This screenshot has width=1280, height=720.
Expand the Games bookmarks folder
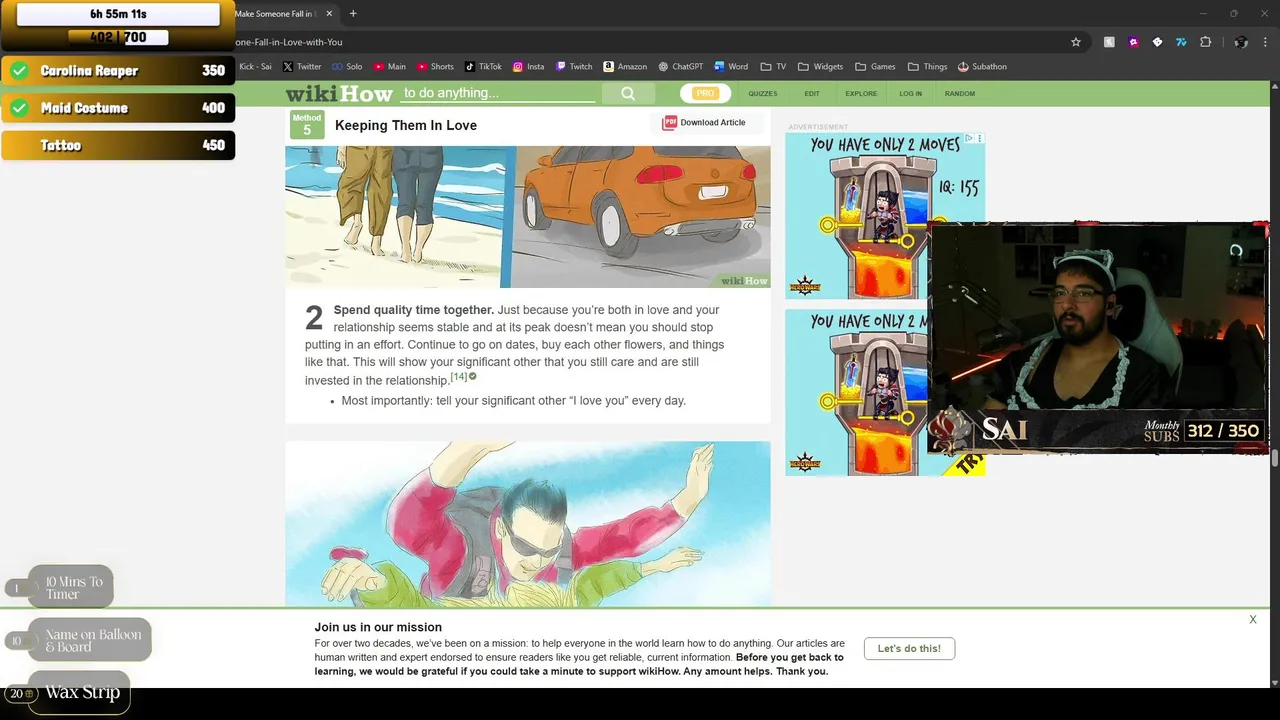[875, 67]
